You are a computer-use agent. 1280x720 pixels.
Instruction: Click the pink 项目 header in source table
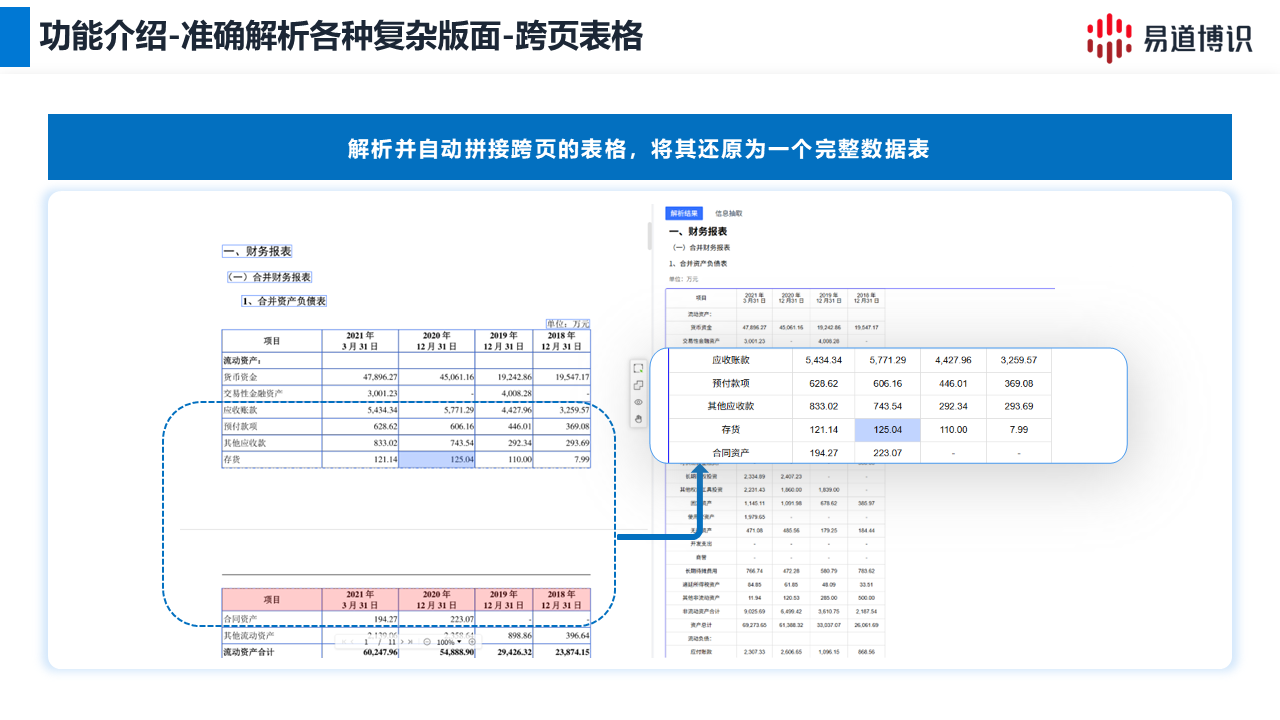coord(272,599)
